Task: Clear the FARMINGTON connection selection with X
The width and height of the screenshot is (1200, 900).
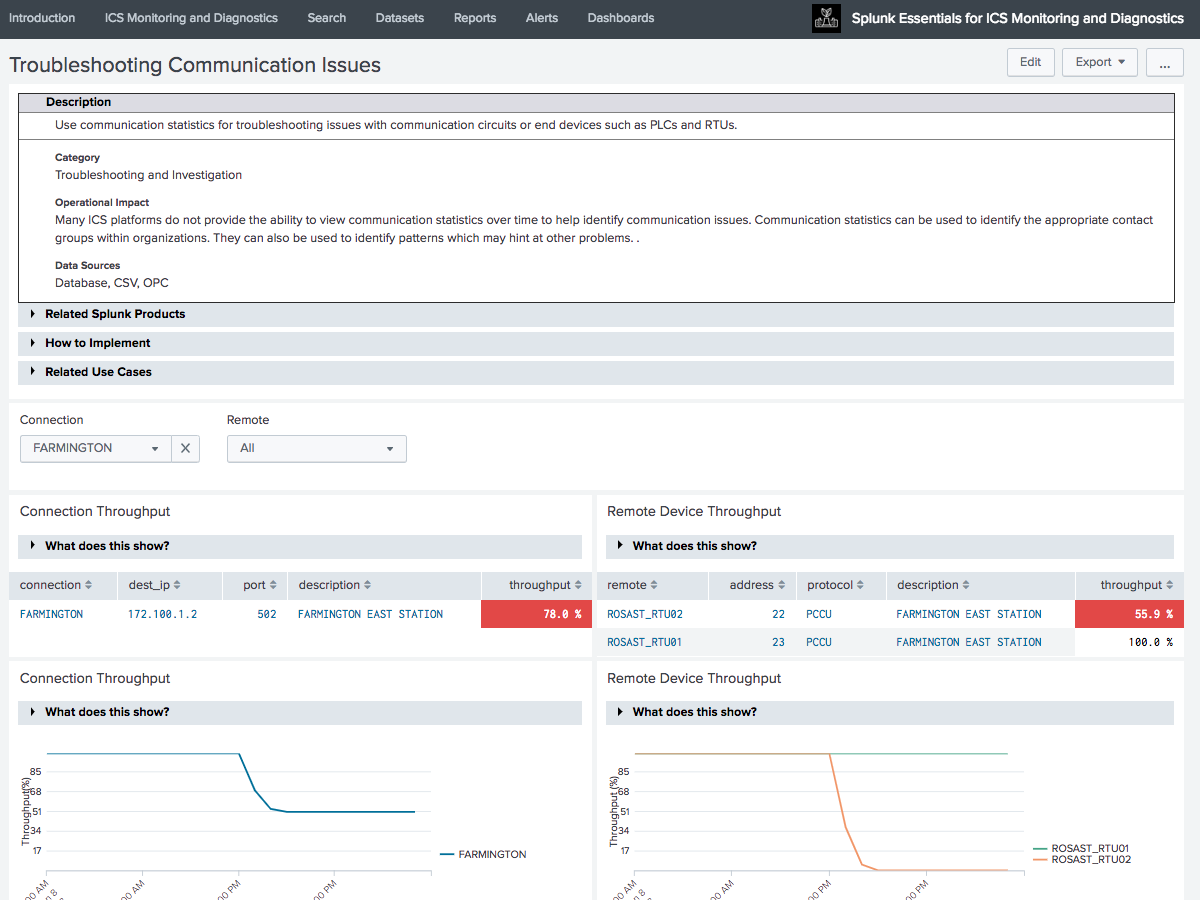Action: click(185, 449)
